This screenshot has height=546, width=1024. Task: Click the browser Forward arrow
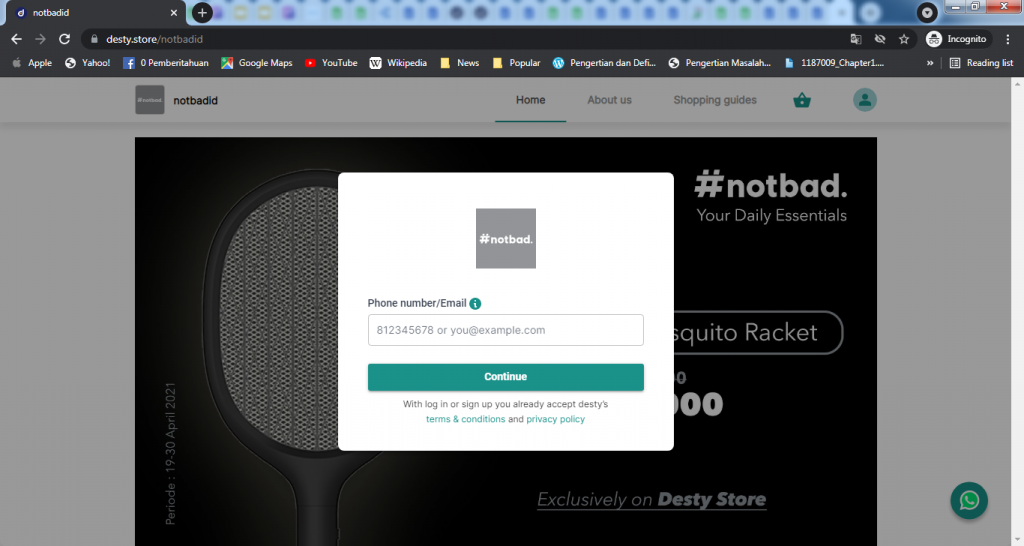click(x=40, y=39)
